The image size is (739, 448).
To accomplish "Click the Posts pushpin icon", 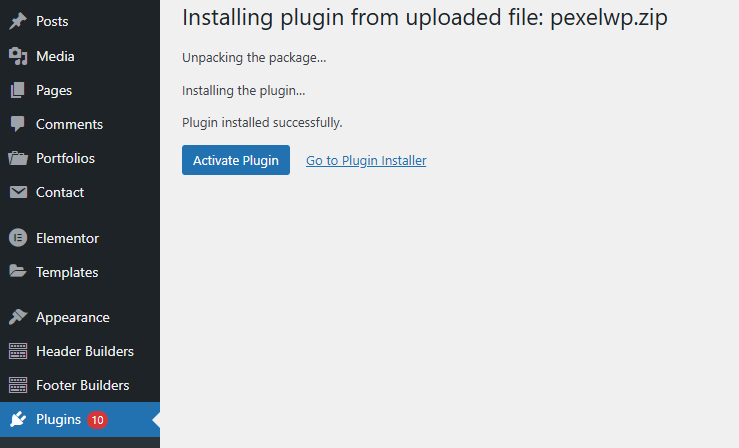I will point(18,21).
